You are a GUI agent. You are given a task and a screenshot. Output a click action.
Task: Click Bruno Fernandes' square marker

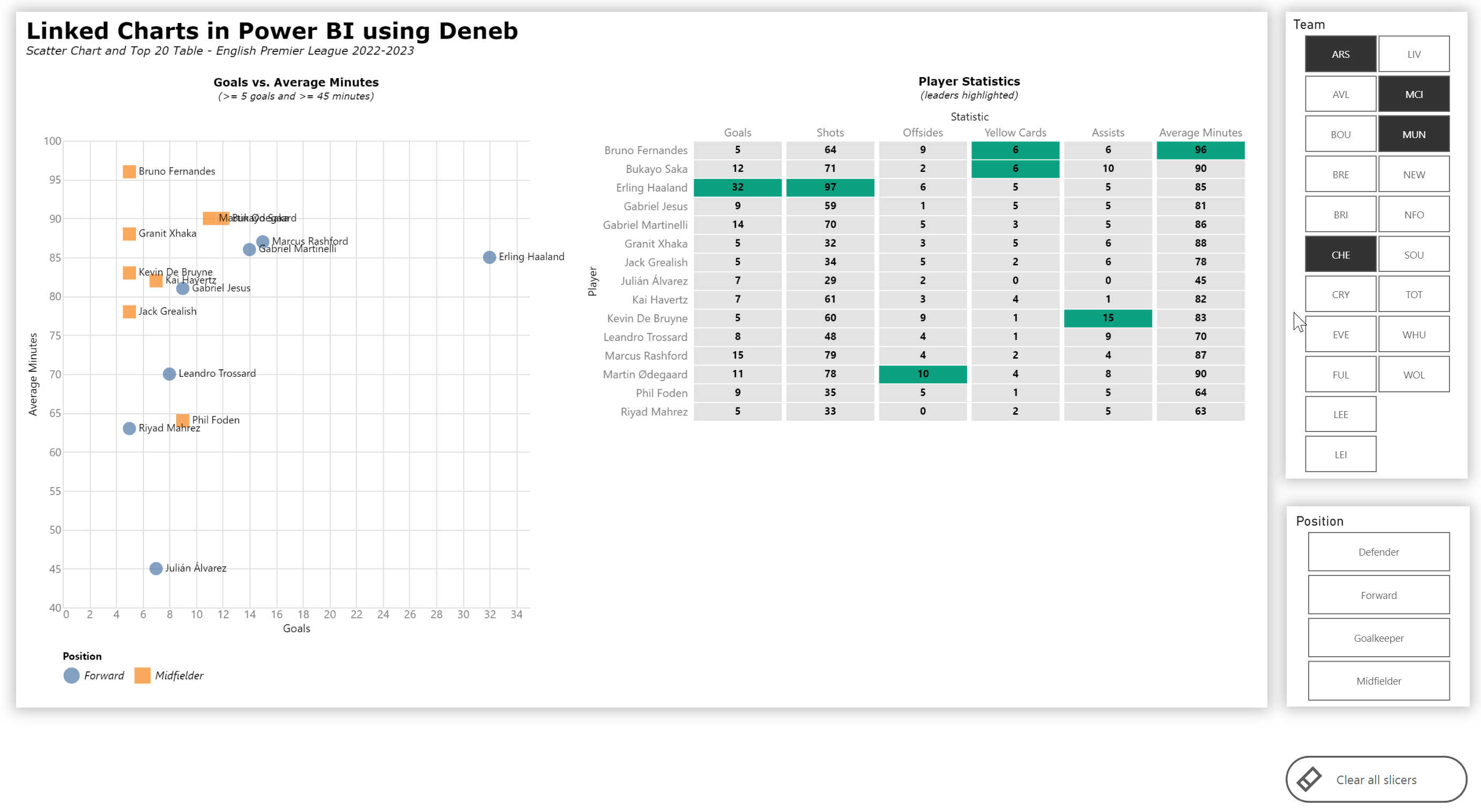130,171
